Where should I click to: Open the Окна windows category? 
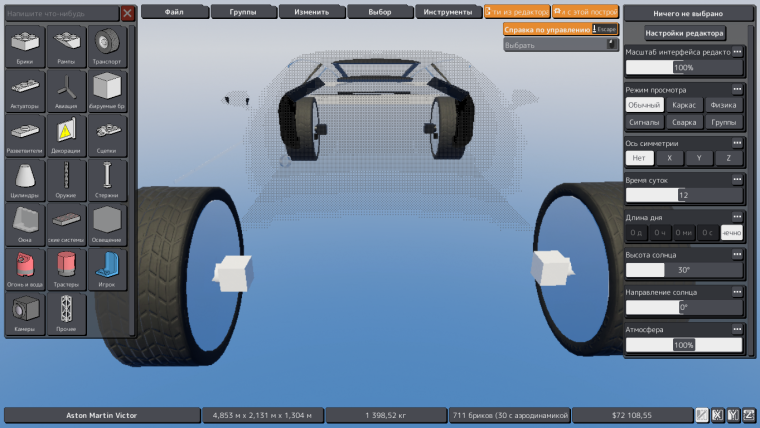point(25,225)
